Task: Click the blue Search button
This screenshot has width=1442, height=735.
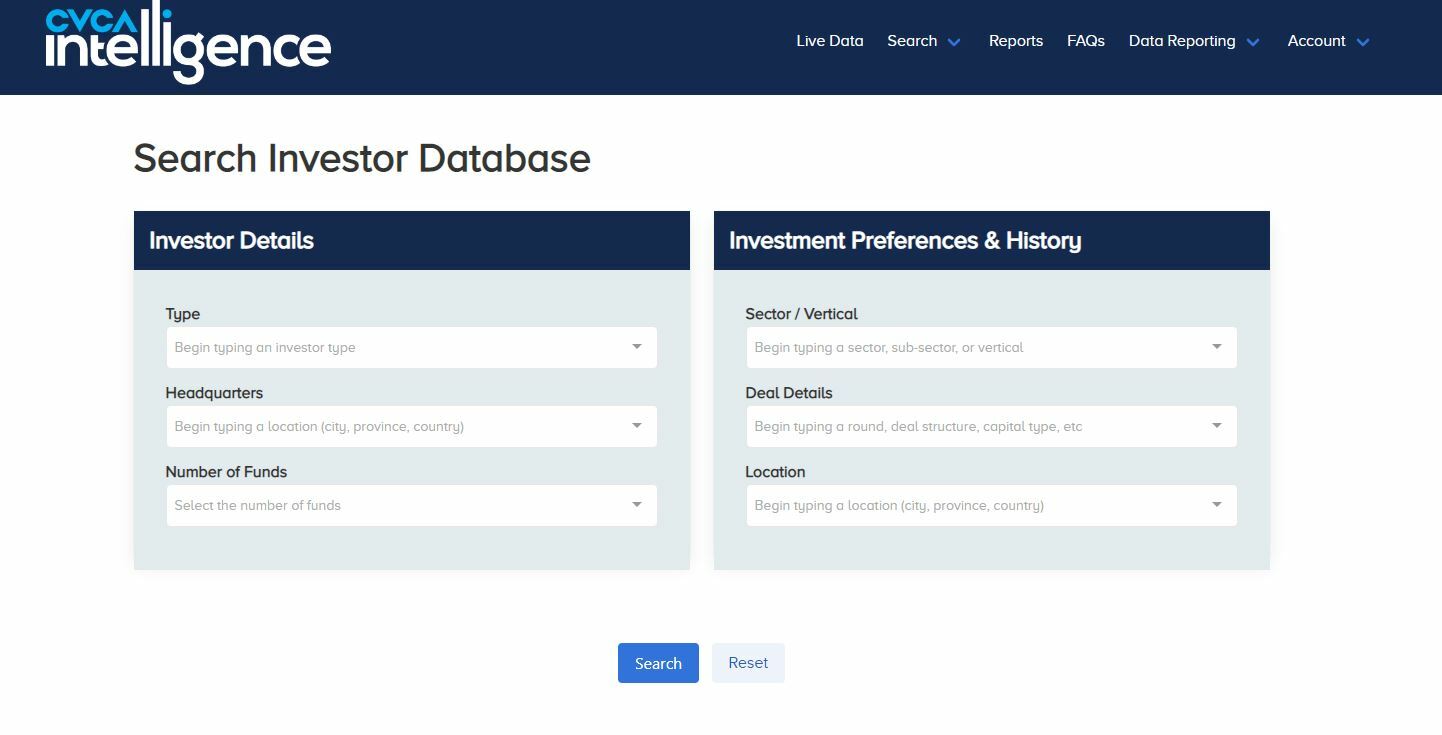Action: pyautogui.click(x=657, y=662)
